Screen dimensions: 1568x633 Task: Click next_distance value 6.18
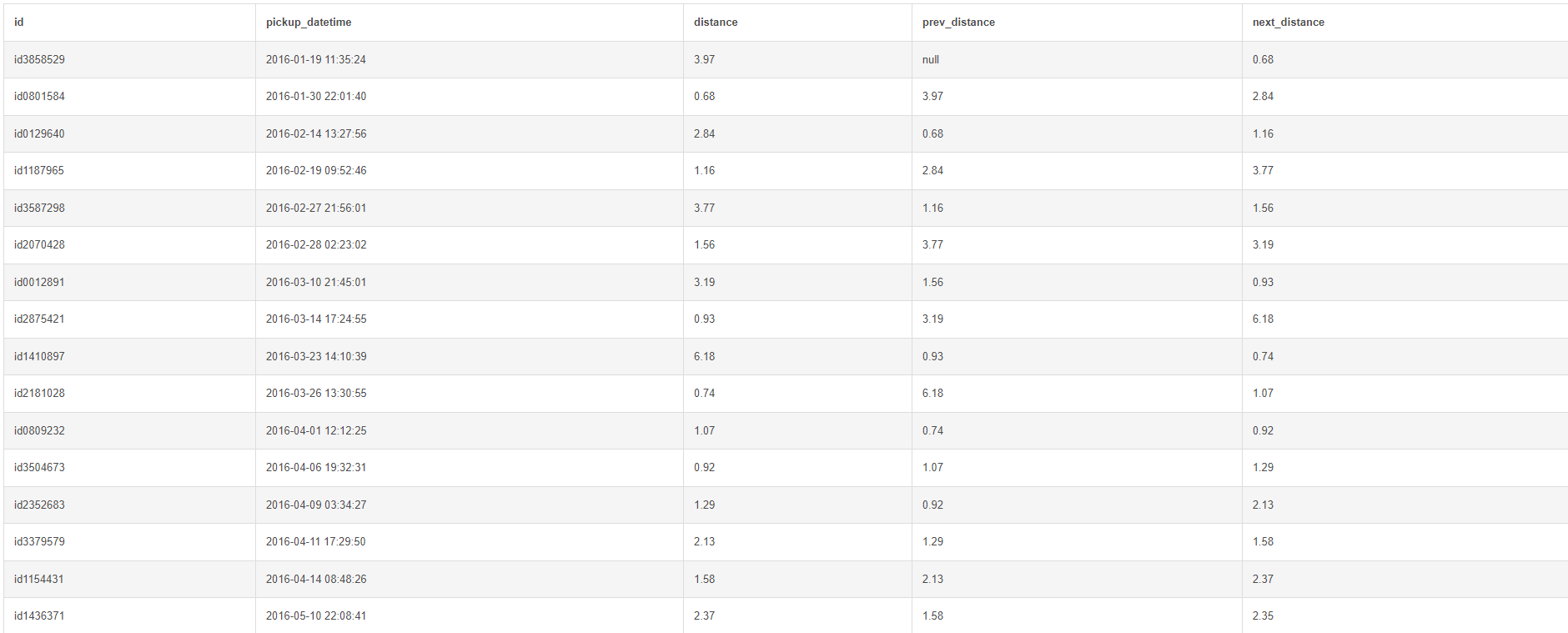1263,319
